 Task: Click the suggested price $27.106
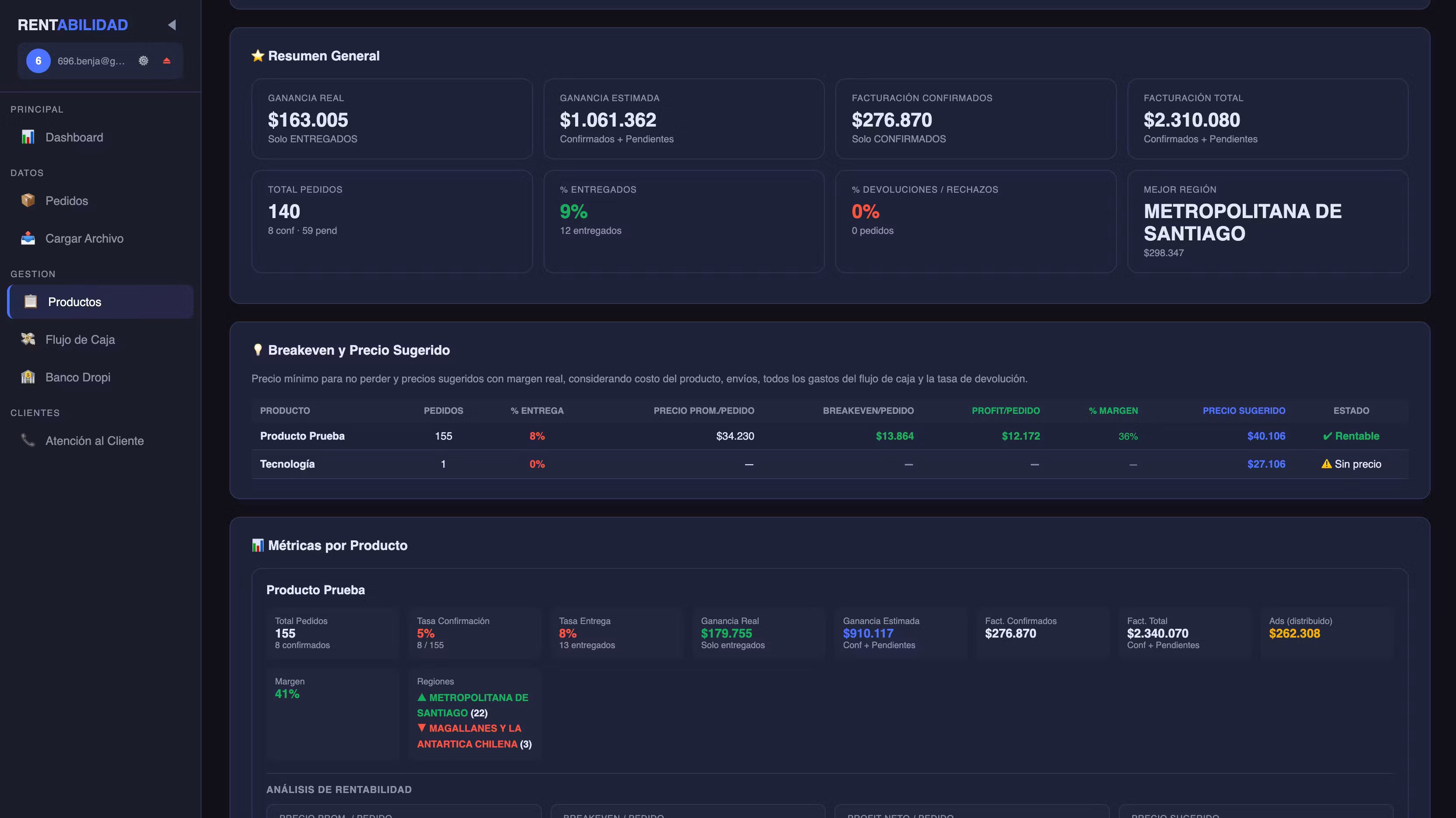tap(1266, 464)
